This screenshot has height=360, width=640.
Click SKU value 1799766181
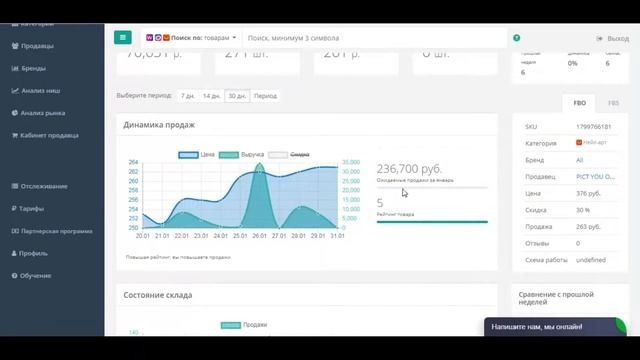click(x=593, y=127)
